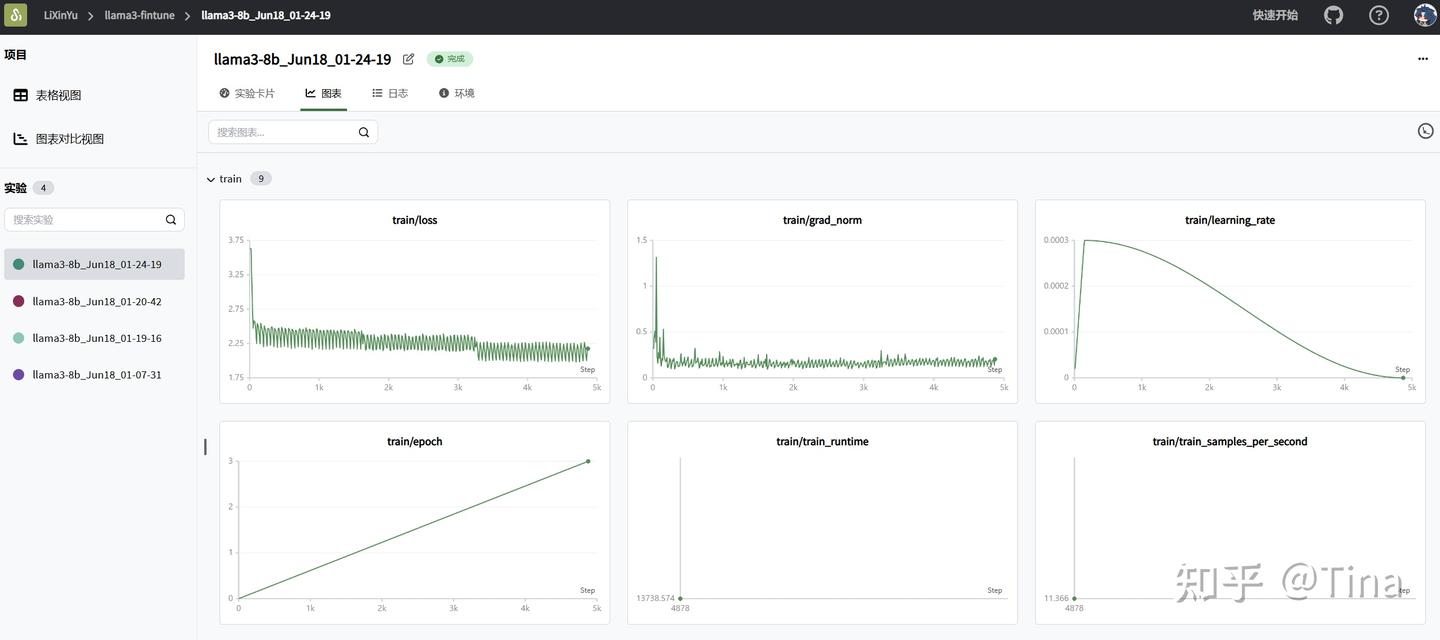
Task: Click the clock icon near charts
Action: coord(1425,131)
